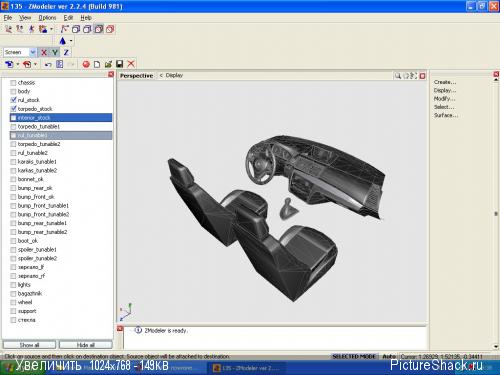Image resolution: width=500 pixels, height=375 pixels.
Task: Maximize viewport with red square icon
Action: [422, 76]
